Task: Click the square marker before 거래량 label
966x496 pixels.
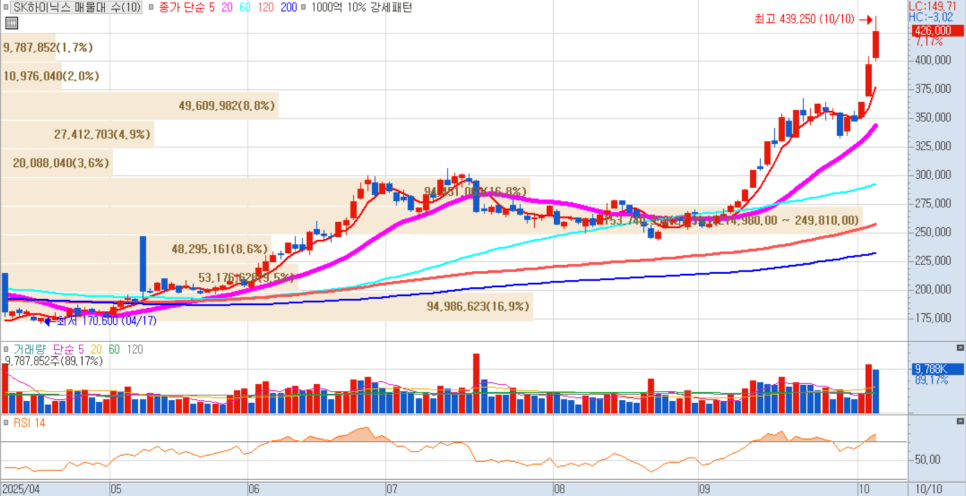Action: [x=6, y=349]
